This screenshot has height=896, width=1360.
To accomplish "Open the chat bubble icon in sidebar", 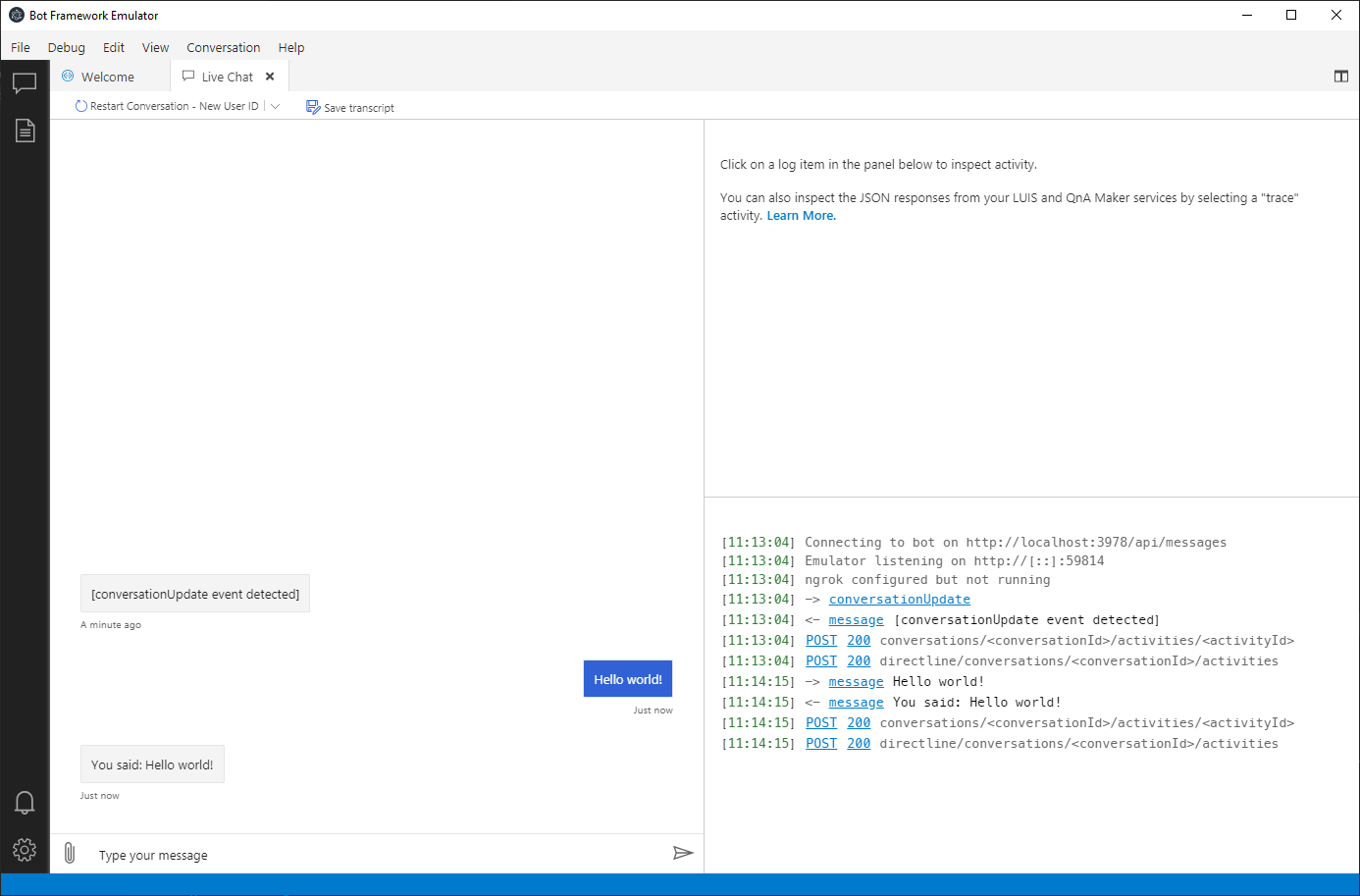I will pos(25,83).
